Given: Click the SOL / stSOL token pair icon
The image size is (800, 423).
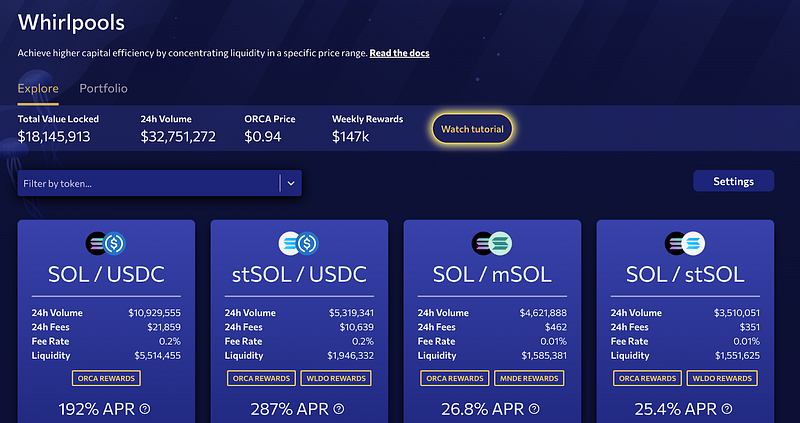Looking at the screenshot, I should coord(684,242).
